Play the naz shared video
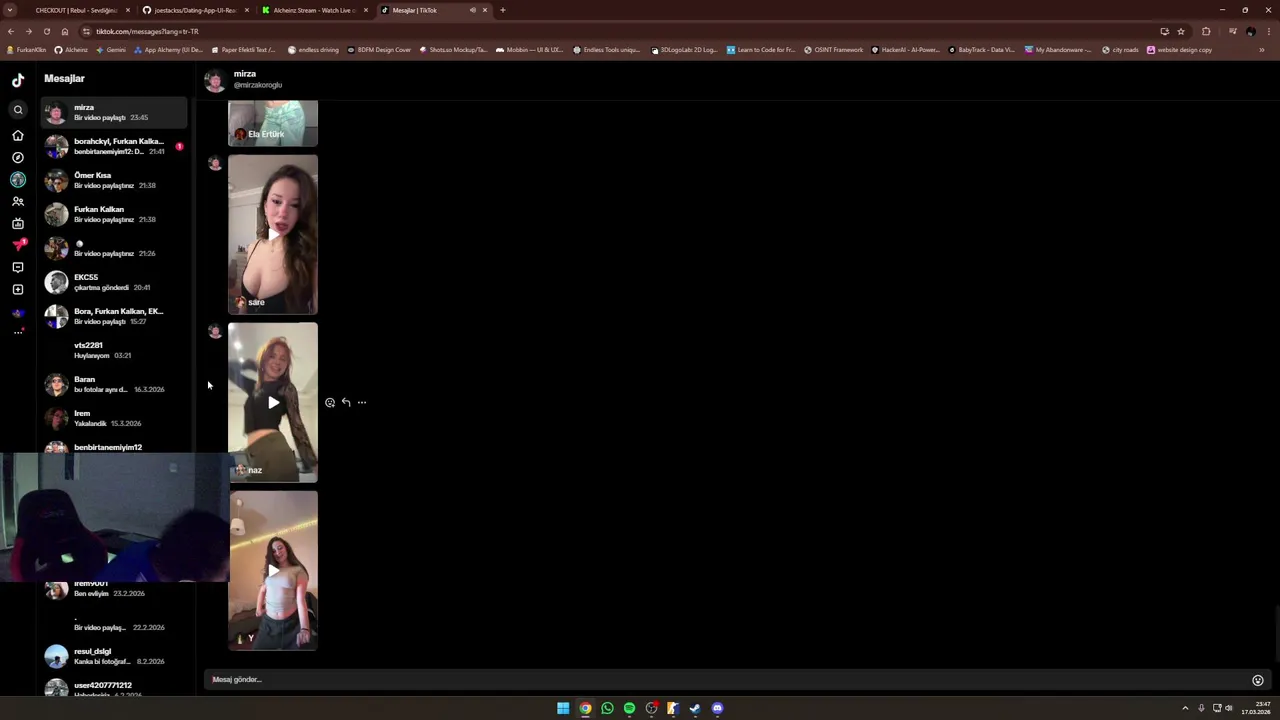The width and height of the screenshot is (1280, 720). (x=273, y=402)
